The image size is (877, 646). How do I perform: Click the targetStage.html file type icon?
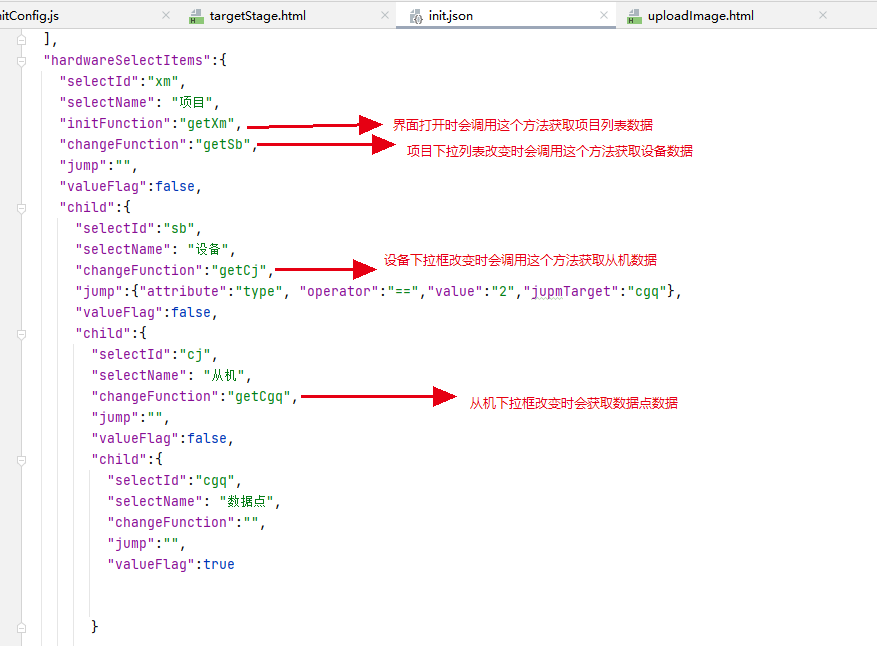tap(196, 16)
